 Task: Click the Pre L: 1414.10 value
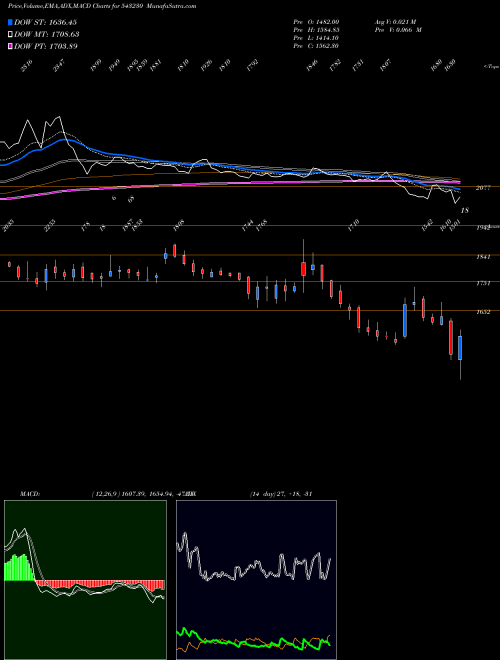pyautogui.click(x=316, y=38)
